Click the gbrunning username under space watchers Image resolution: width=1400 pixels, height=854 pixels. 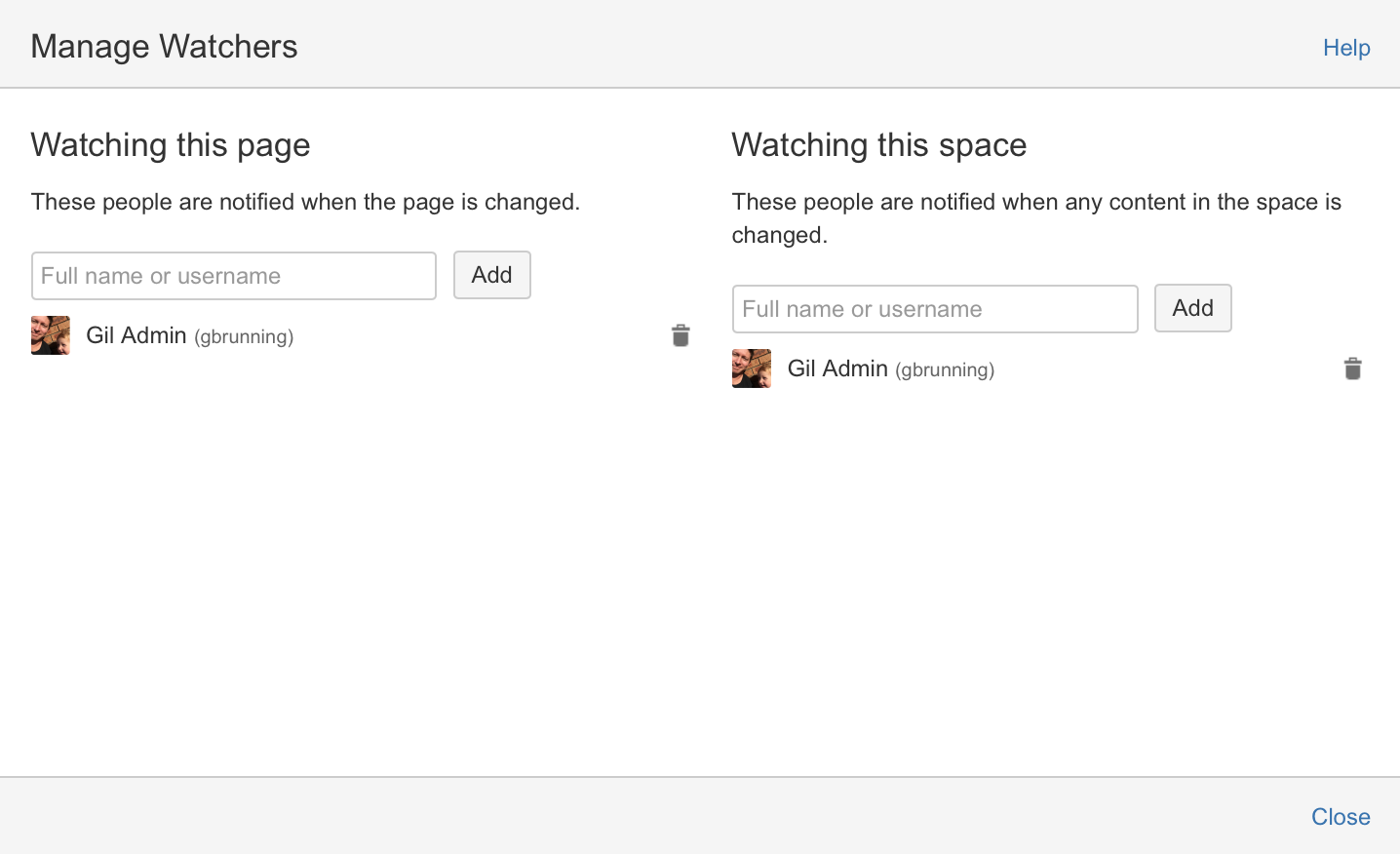tap(945, 370)
